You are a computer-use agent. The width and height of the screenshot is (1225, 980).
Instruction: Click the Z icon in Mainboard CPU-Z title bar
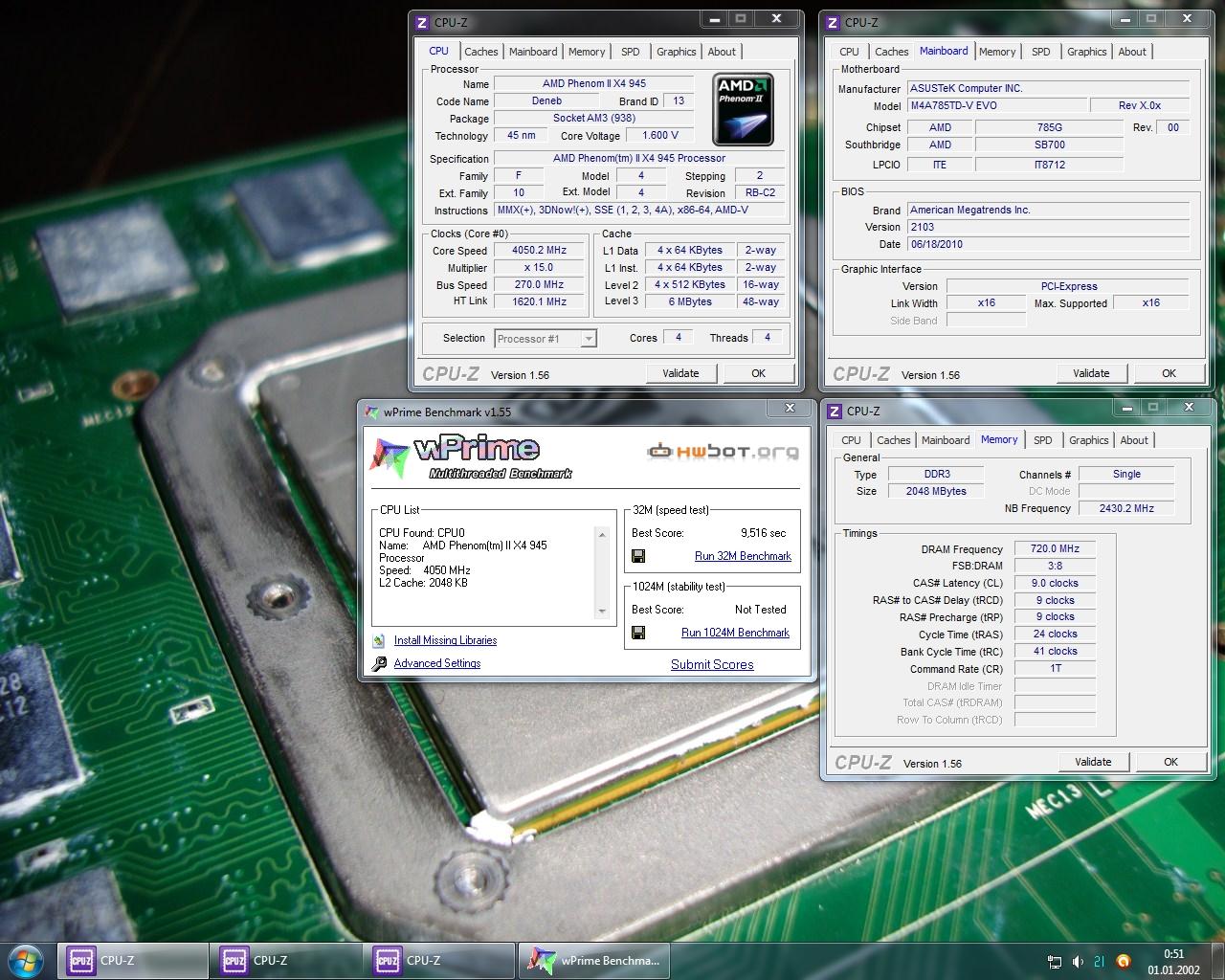(x=833, y=23)
